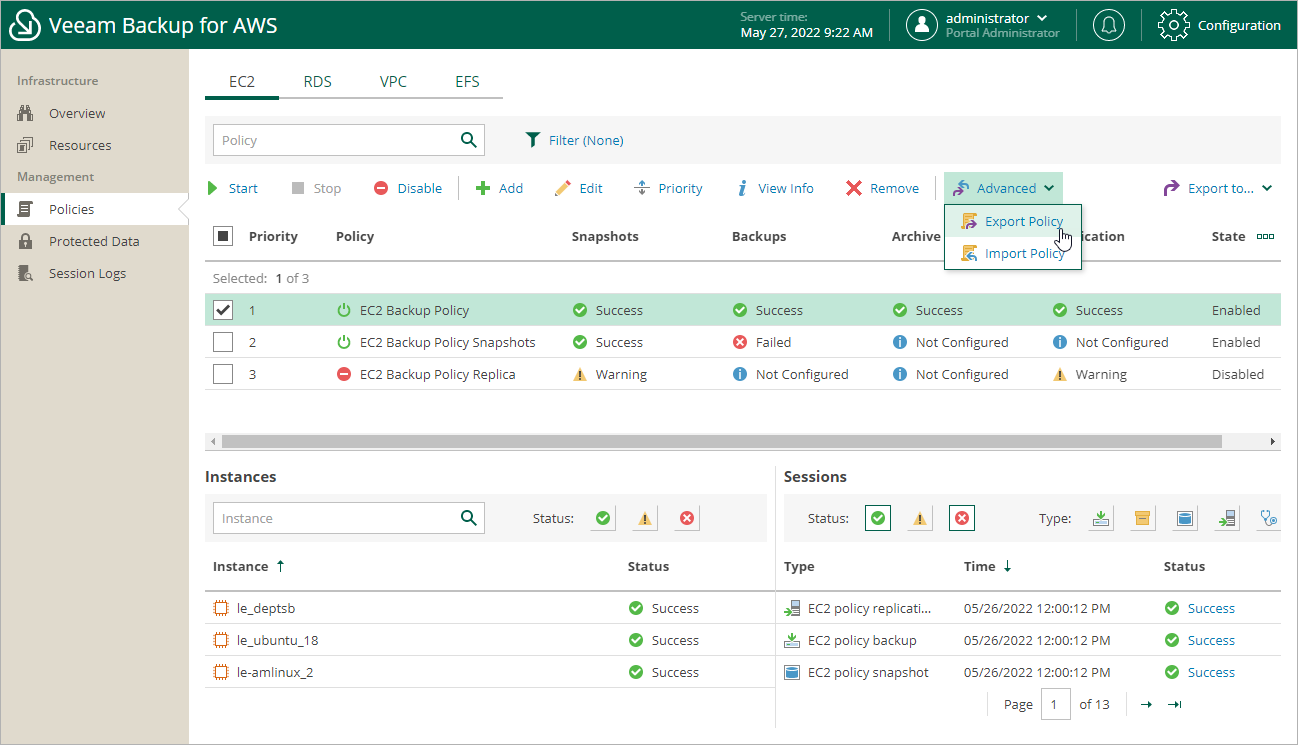Screen dimensions: 1298x745
Task: Toggle the checkbox for EC2 Backup Policy Snapshots
Action: click(222, 342)
